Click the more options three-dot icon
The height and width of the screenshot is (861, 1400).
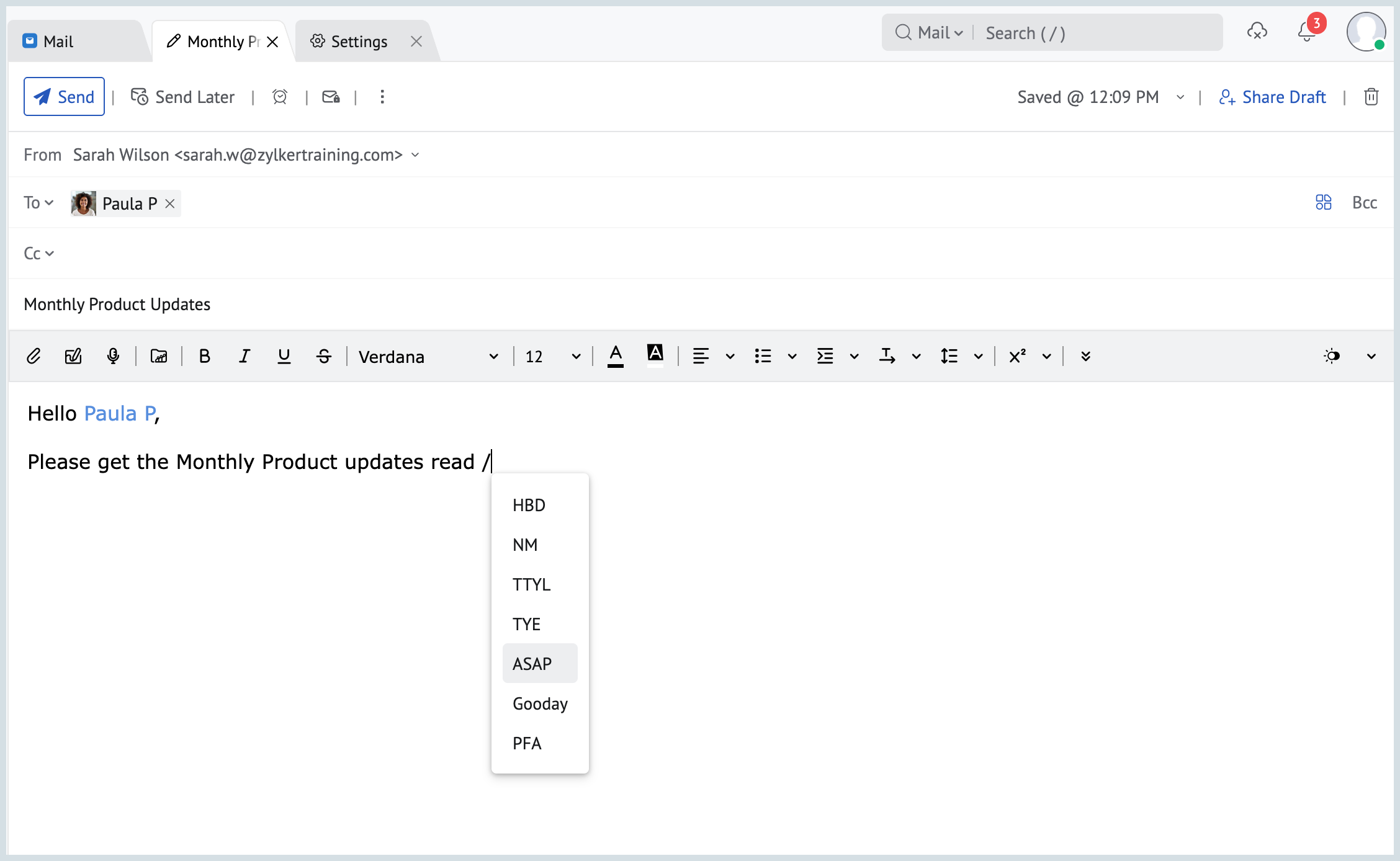pos(382,97)
